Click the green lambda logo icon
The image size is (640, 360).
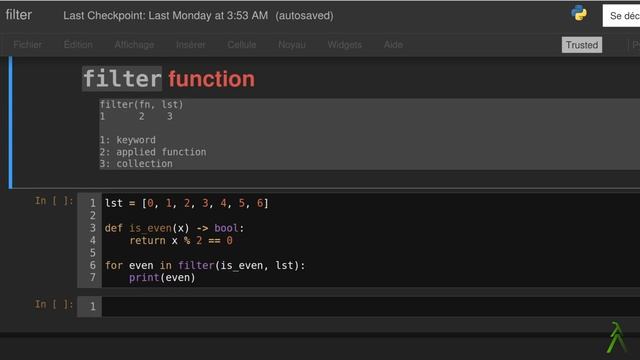click(x=616, y=338)
